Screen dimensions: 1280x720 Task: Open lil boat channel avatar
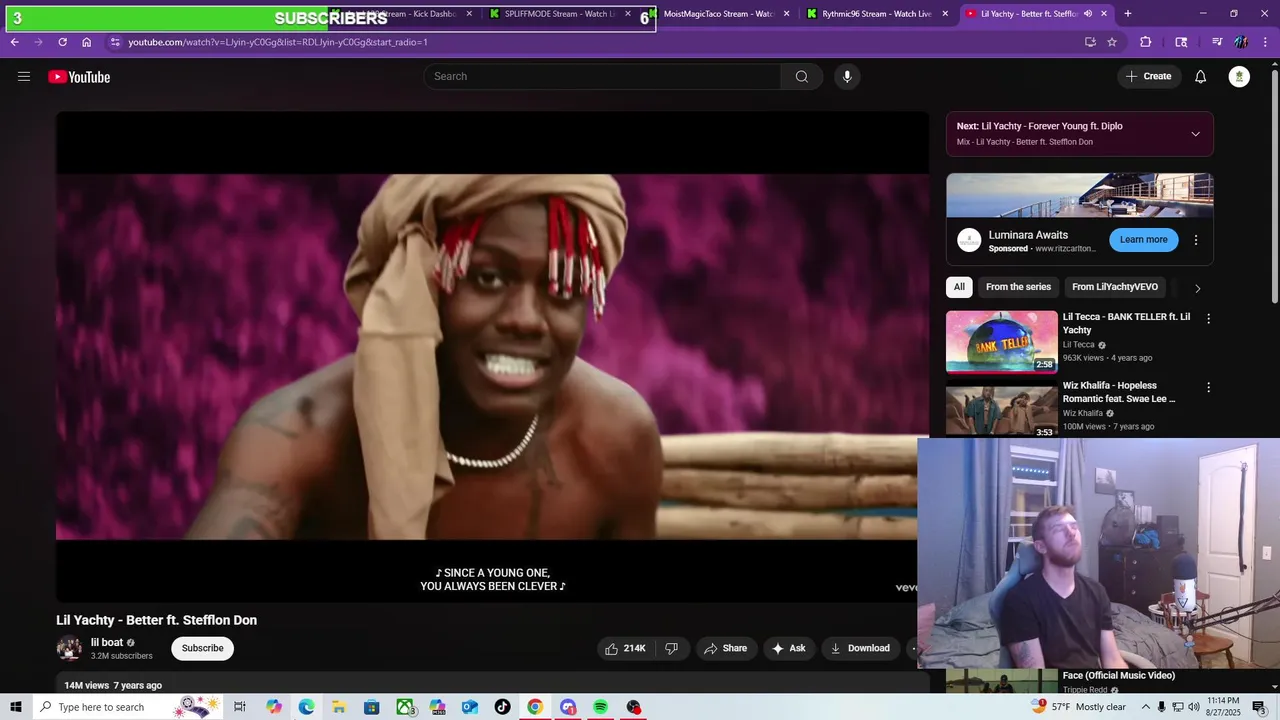point(69,648)
